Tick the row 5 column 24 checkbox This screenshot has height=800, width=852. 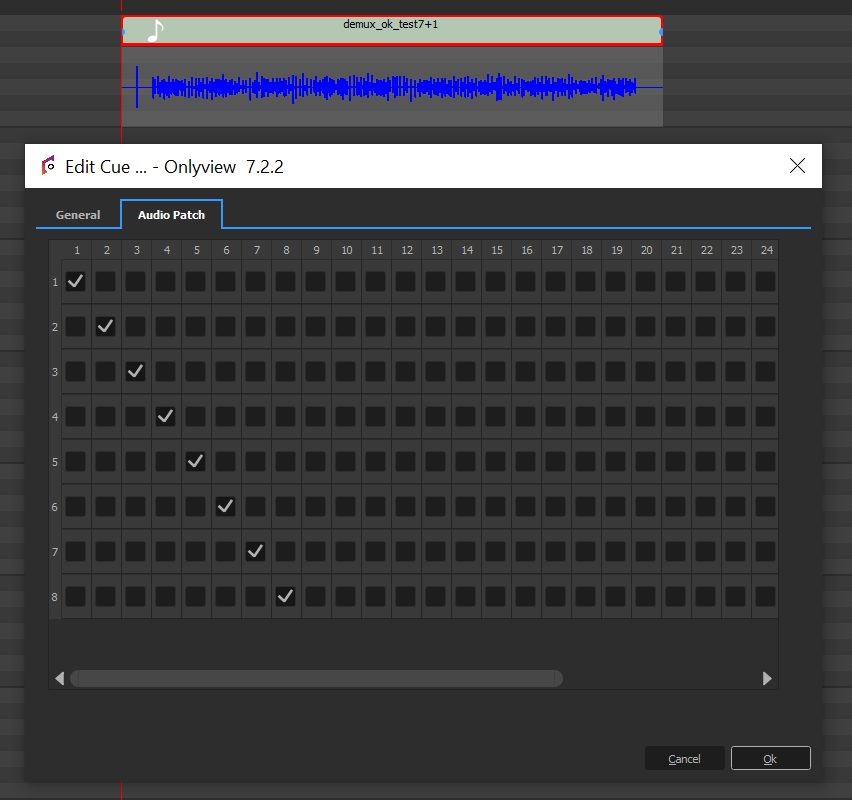tap(765, 461)
